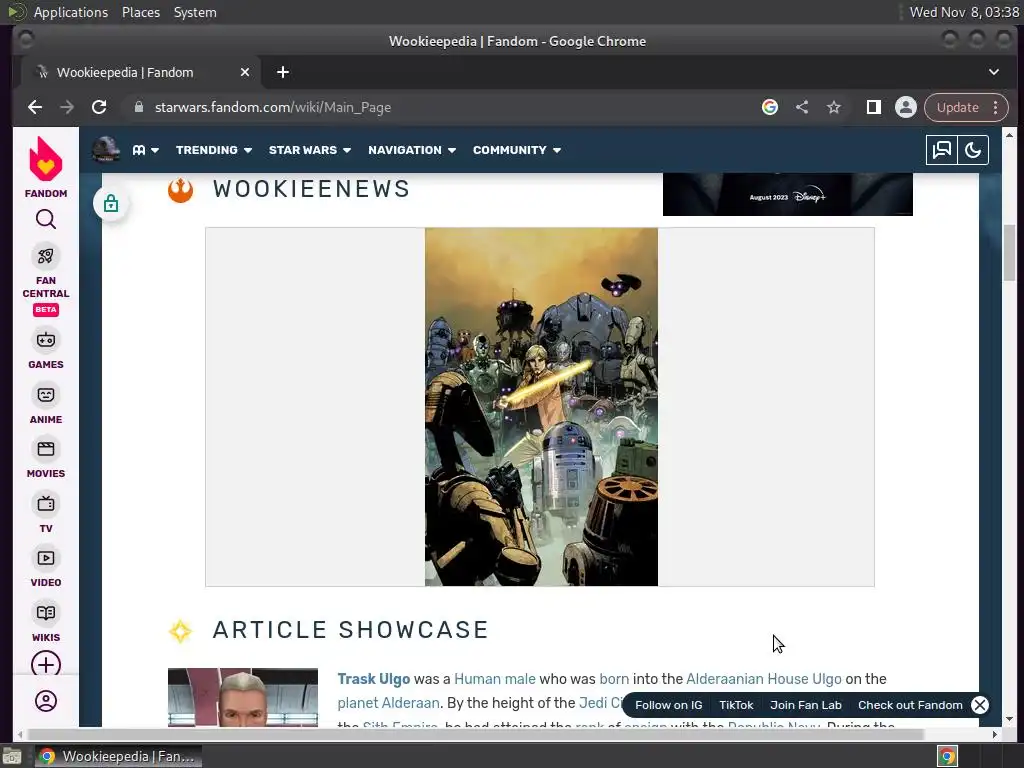Open Chrome side panel icon
The image size is (1024, 768).
click(x=873, y=107)
